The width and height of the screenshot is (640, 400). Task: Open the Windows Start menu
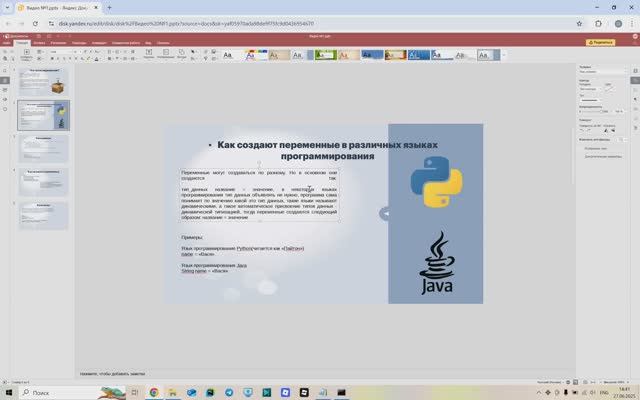click(9, 392)
